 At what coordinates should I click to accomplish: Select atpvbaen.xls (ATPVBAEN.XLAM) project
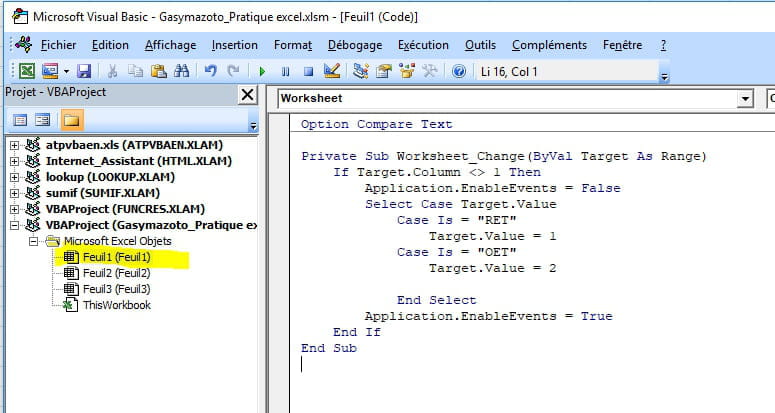134,145
